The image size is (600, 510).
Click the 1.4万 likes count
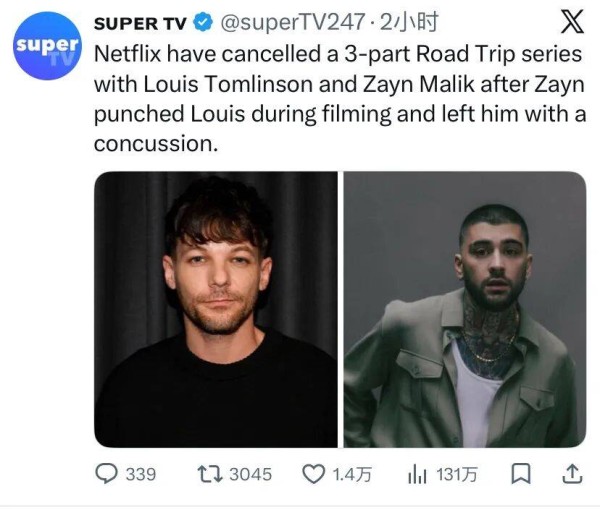point(352,474)
